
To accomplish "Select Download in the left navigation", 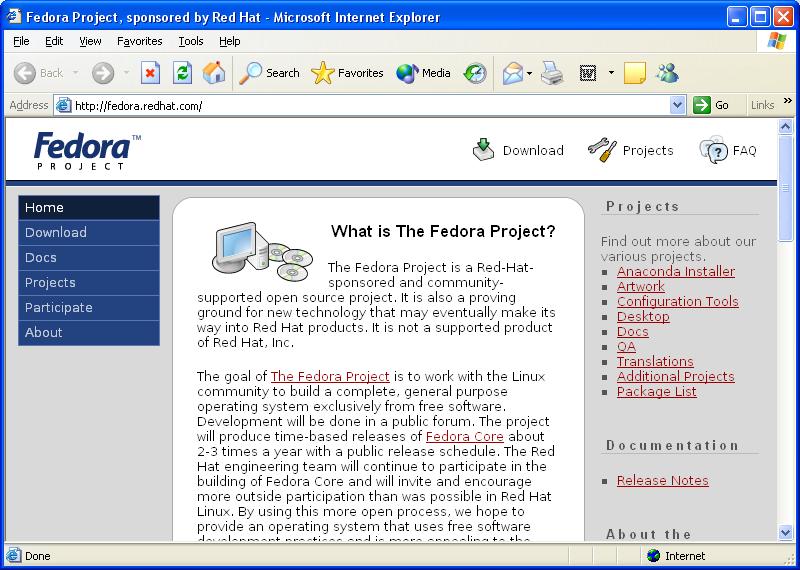I will point(89,233).
